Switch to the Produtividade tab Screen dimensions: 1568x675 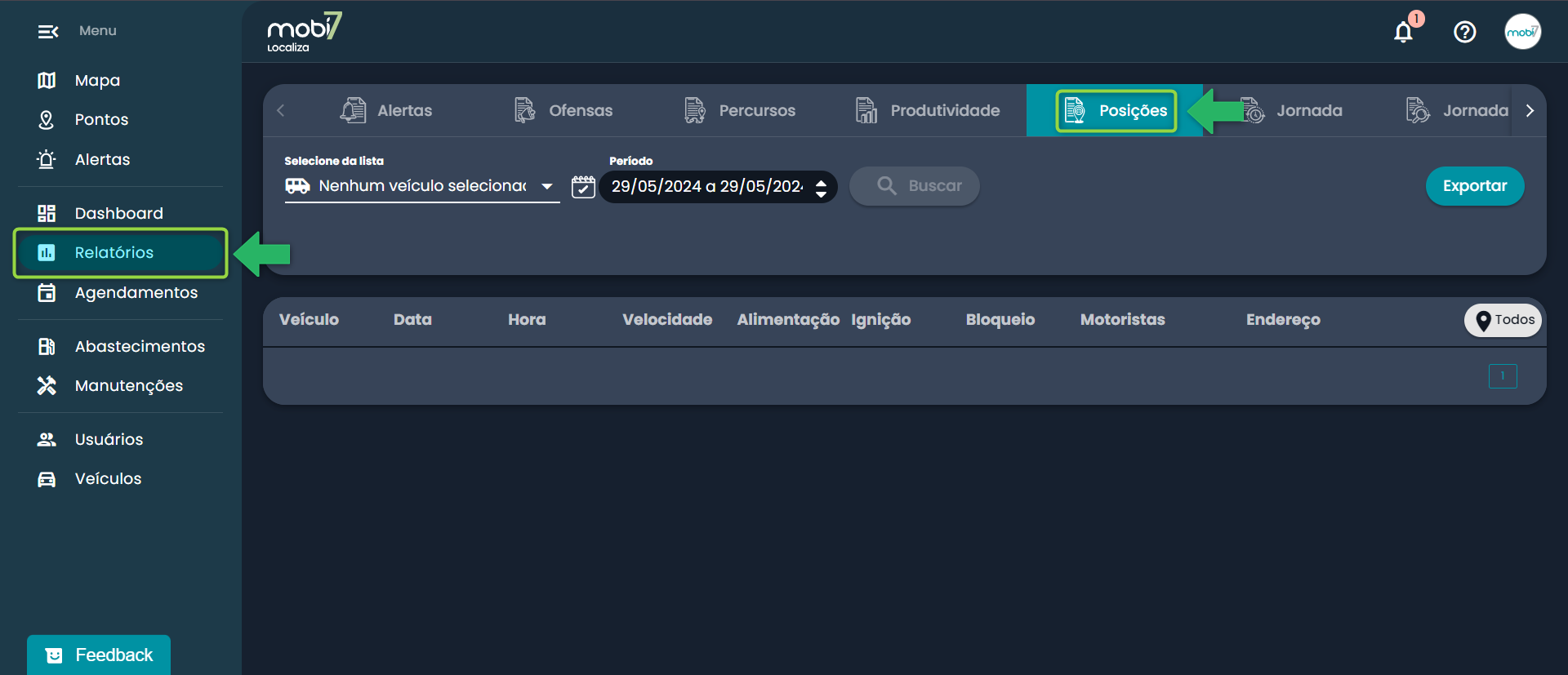coord(928,110)
